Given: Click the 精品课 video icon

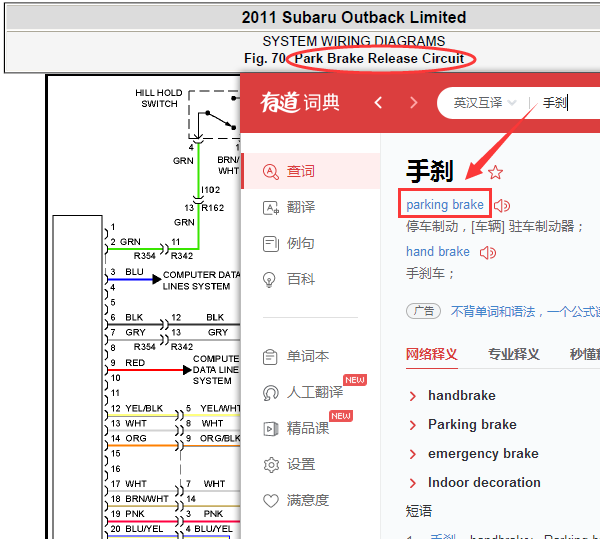Looking at the screenshot, I should [271, 429].
